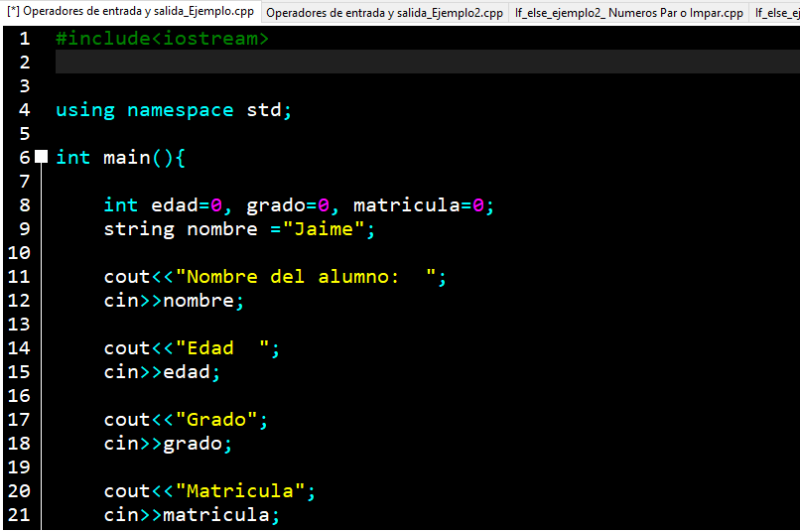
Task: Open the If_else_ejemplo2_ Numeros Par o Impar.cpp tab
Action: coord(628,13)
